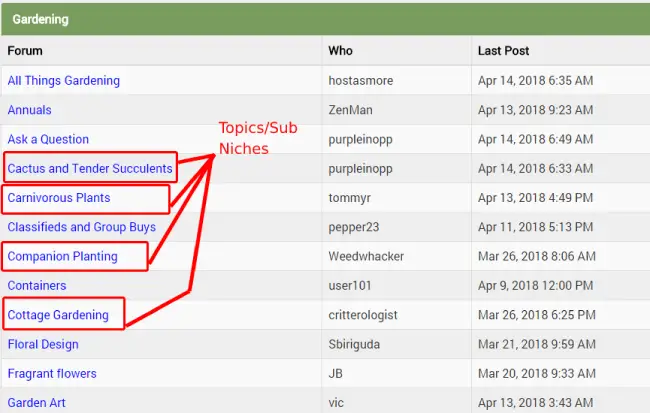
Task: Click date Mar 20, 2018 9:33 AM
Action: [537, 374]
